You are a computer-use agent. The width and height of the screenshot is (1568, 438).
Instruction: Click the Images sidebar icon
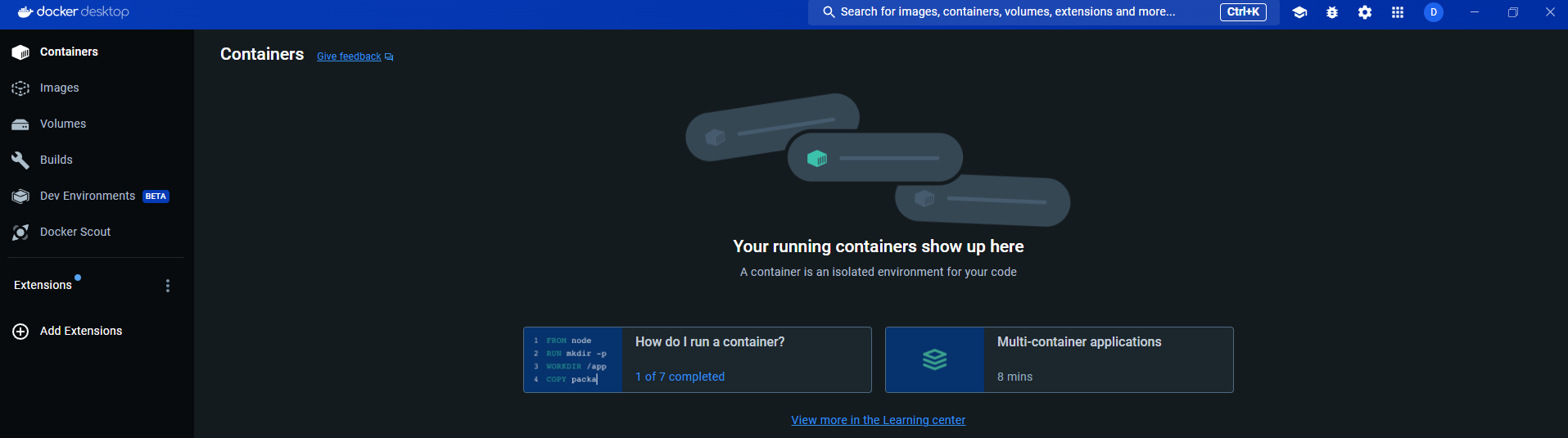click(20, 88)
